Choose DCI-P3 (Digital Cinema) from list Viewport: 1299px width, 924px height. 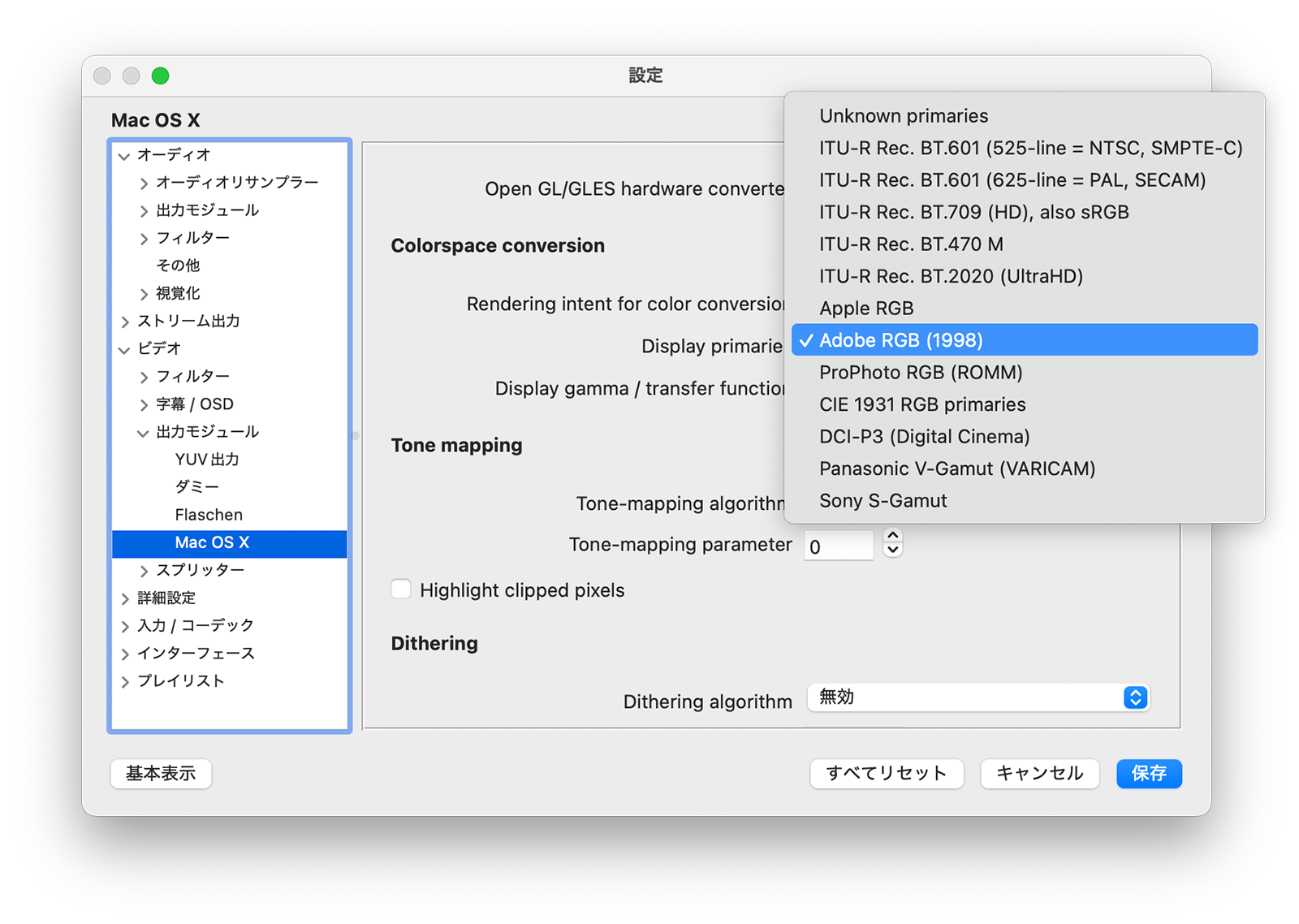pos(924,437)
